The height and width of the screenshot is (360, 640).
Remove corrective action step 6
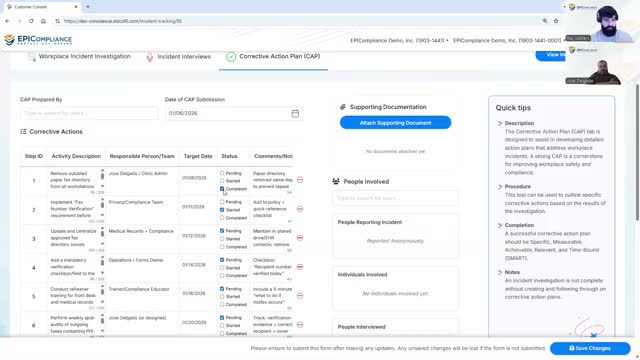pos(300,324)
